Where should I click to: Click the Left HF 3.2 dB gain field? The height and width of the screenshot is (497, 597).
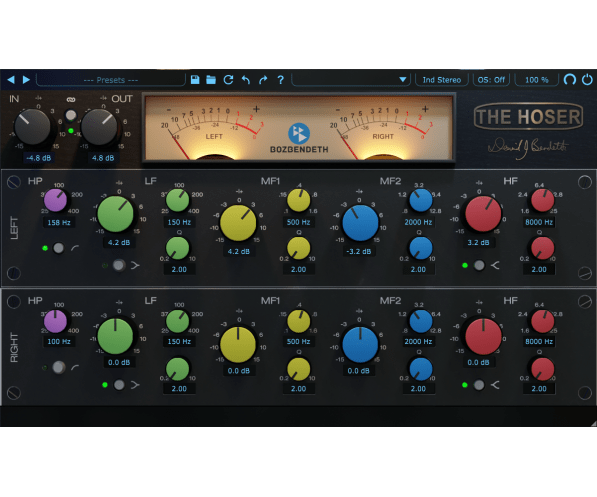pos(478,243)
